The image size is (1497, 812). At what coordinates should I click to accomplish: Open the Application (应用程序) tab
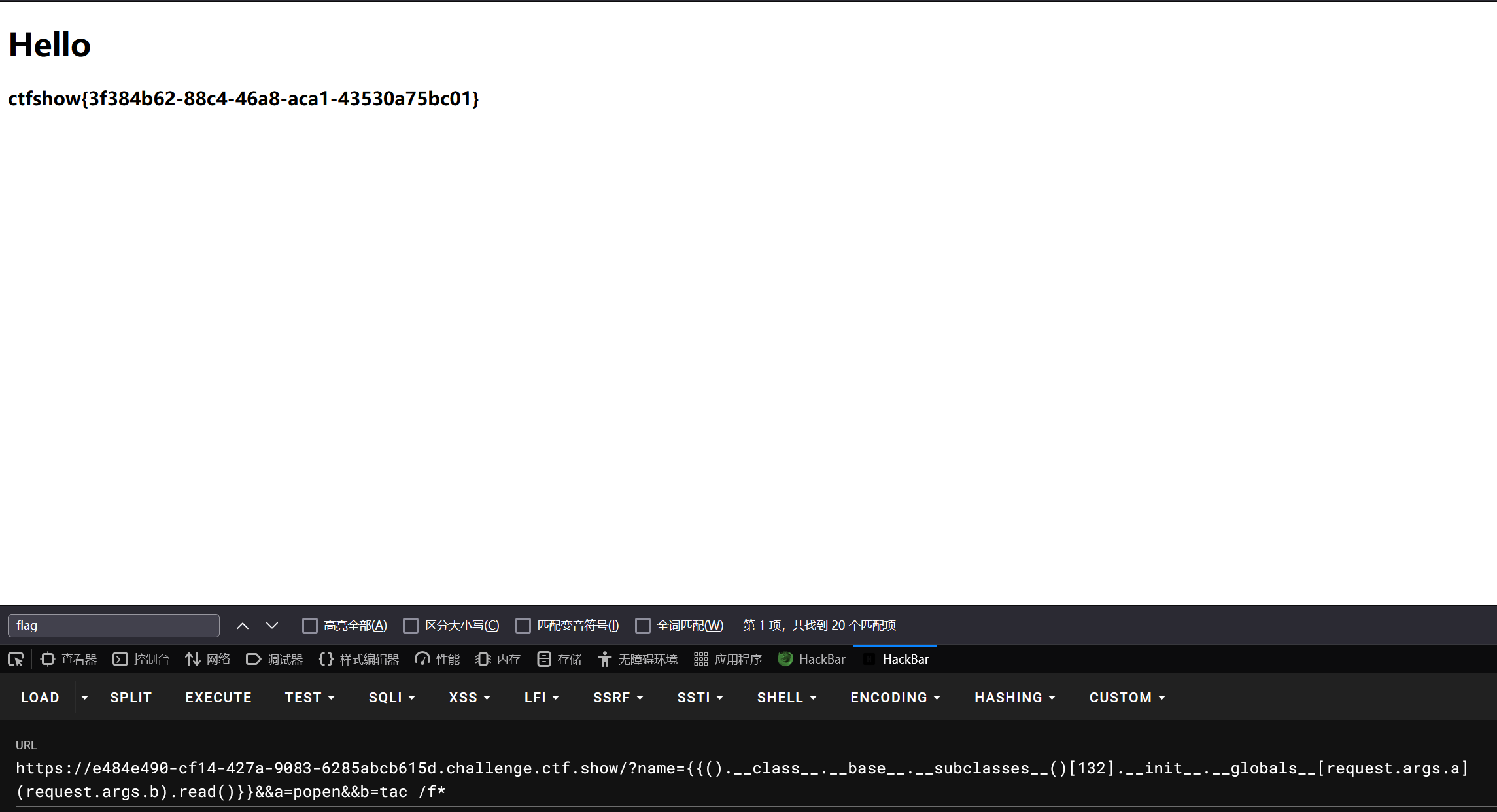728,659
